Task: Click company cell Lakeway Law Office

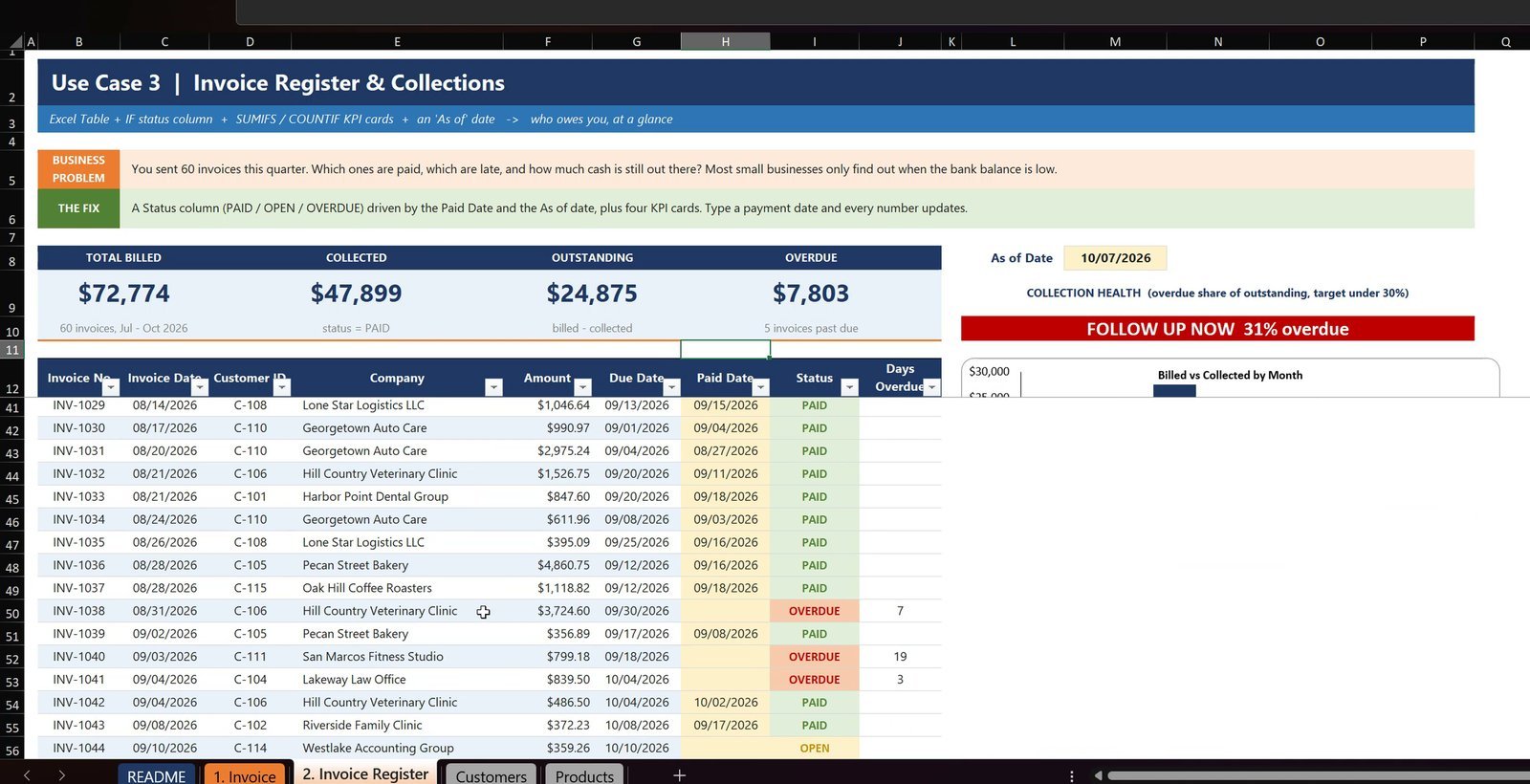Action: [x=354, y=680]
